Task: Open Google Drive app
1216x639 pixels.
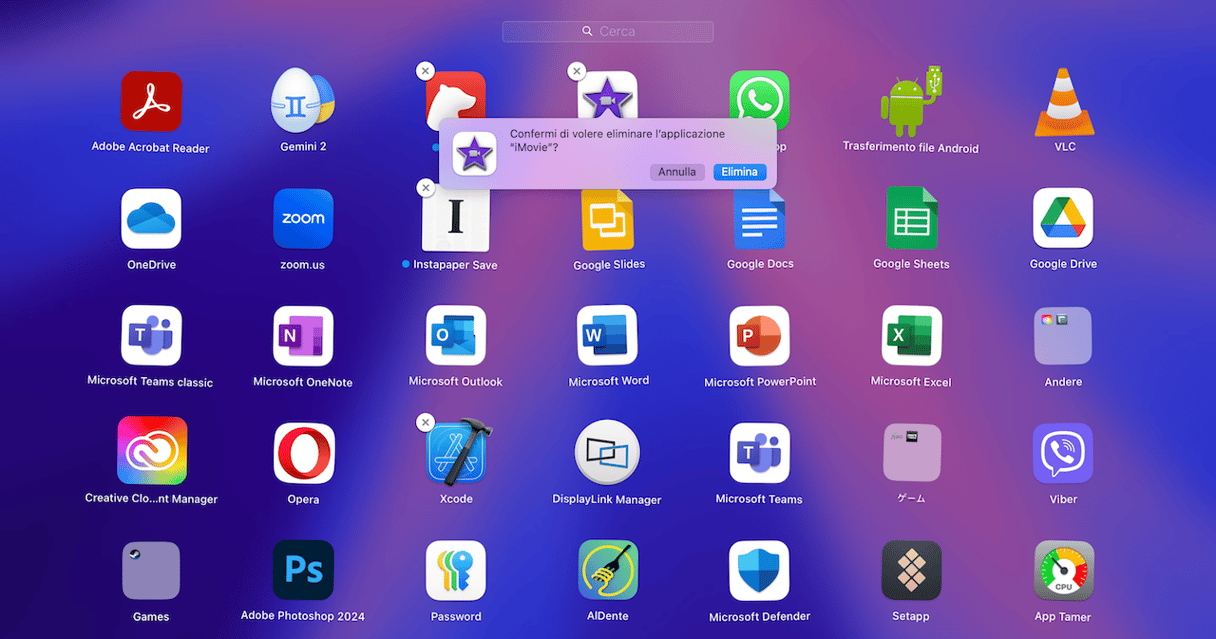Action: click(x=1063, y=219)
